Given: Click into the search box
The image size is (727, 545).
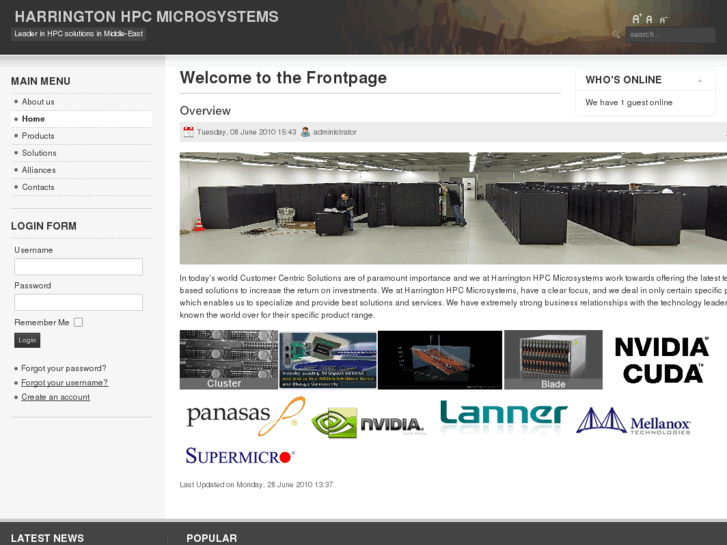Looking at the screenshot, I should 670,35.
